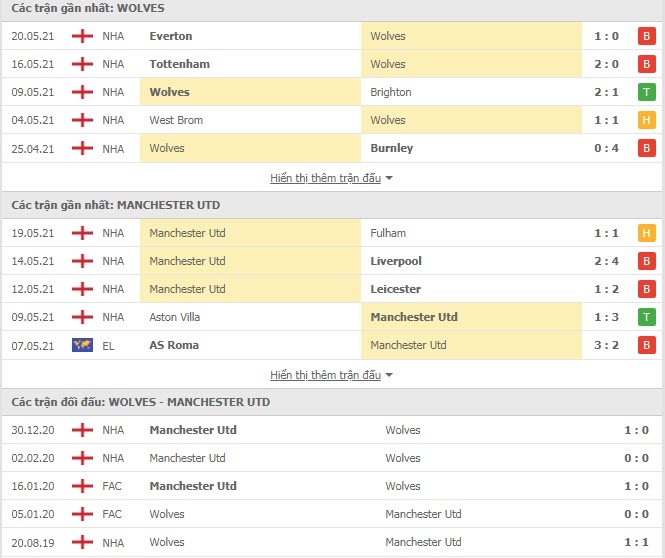Open the 16.01.20 FAC Manchester Utd–Wolves match
This screenshot has height=558, width=665.
coord(332,486)
